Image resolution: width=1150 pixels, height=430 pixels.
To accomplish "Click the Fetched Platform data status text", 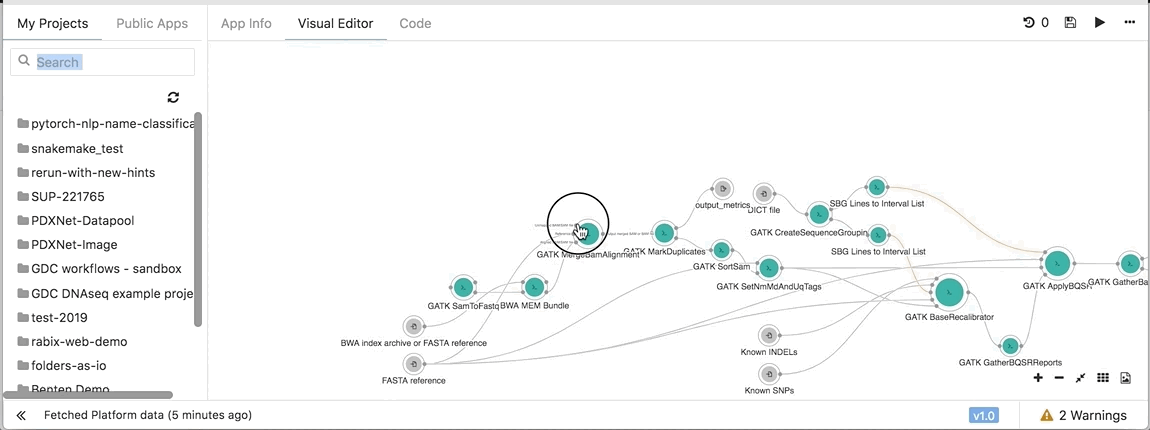I will (x=147, y=415).
